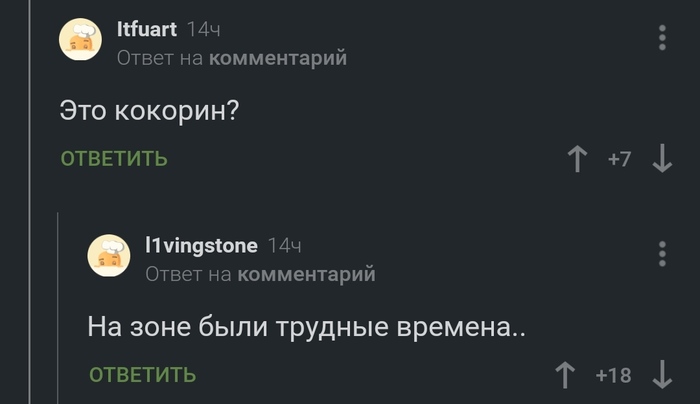Click the +7 rating score
The image size is (700, 404).
point(619,160)
